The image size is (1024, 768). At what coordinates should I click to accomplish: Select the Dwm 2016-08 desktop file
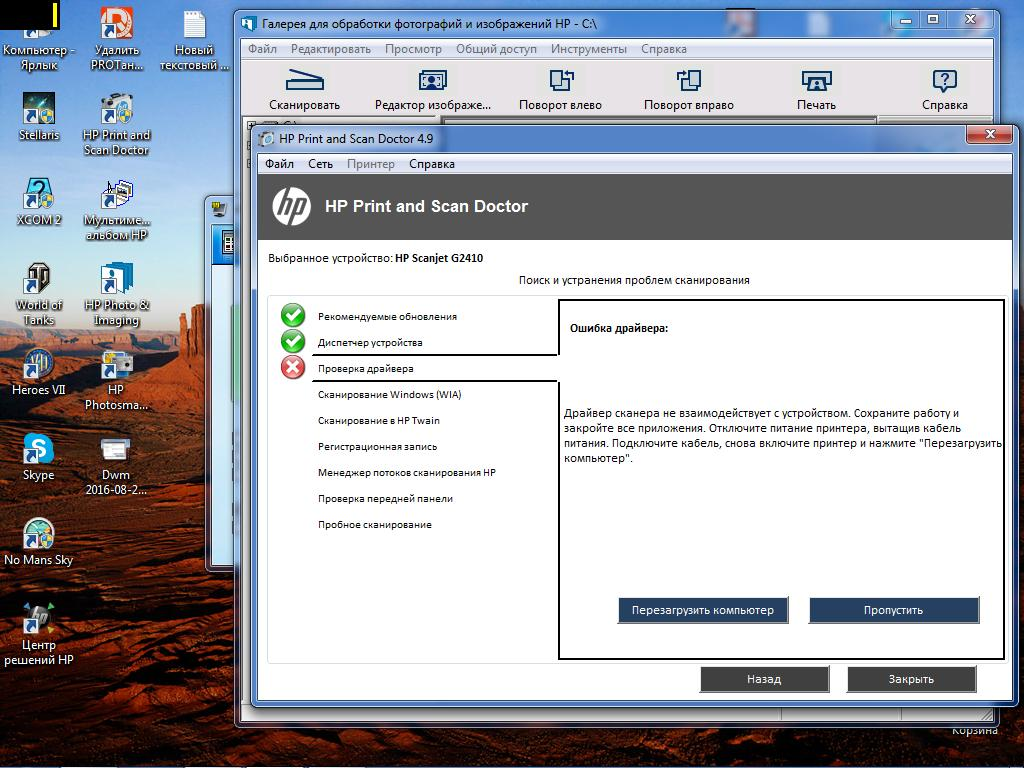pos(116,464)
